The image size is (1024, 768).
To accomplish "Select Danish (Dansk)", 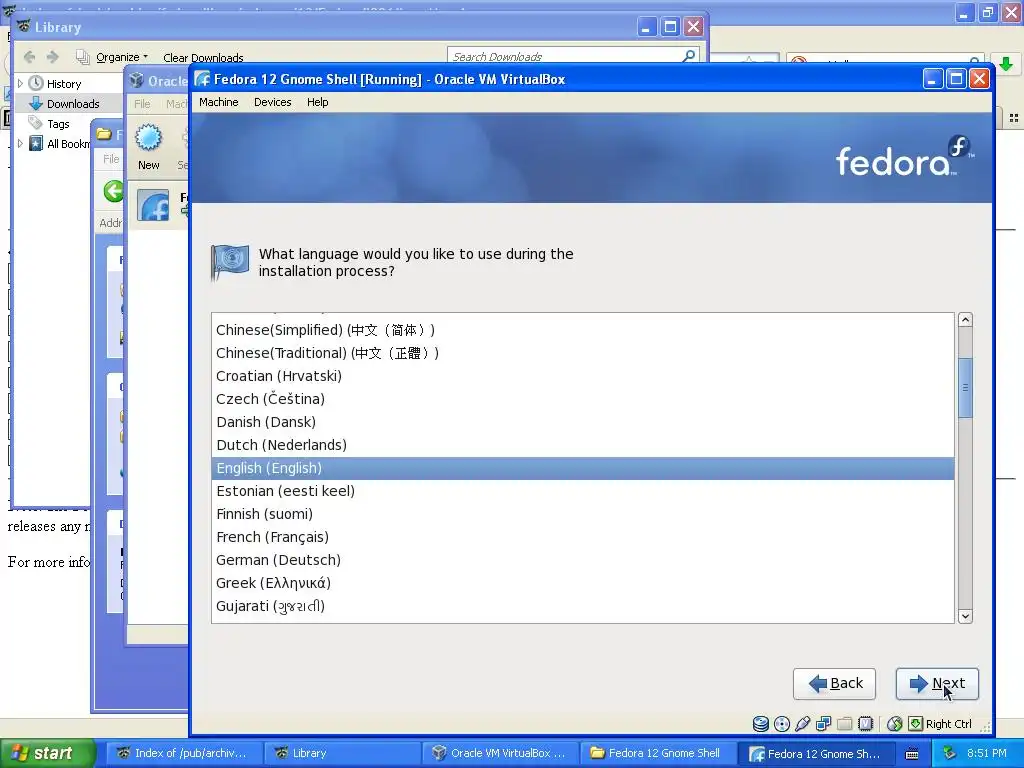I will pos(583,422).
